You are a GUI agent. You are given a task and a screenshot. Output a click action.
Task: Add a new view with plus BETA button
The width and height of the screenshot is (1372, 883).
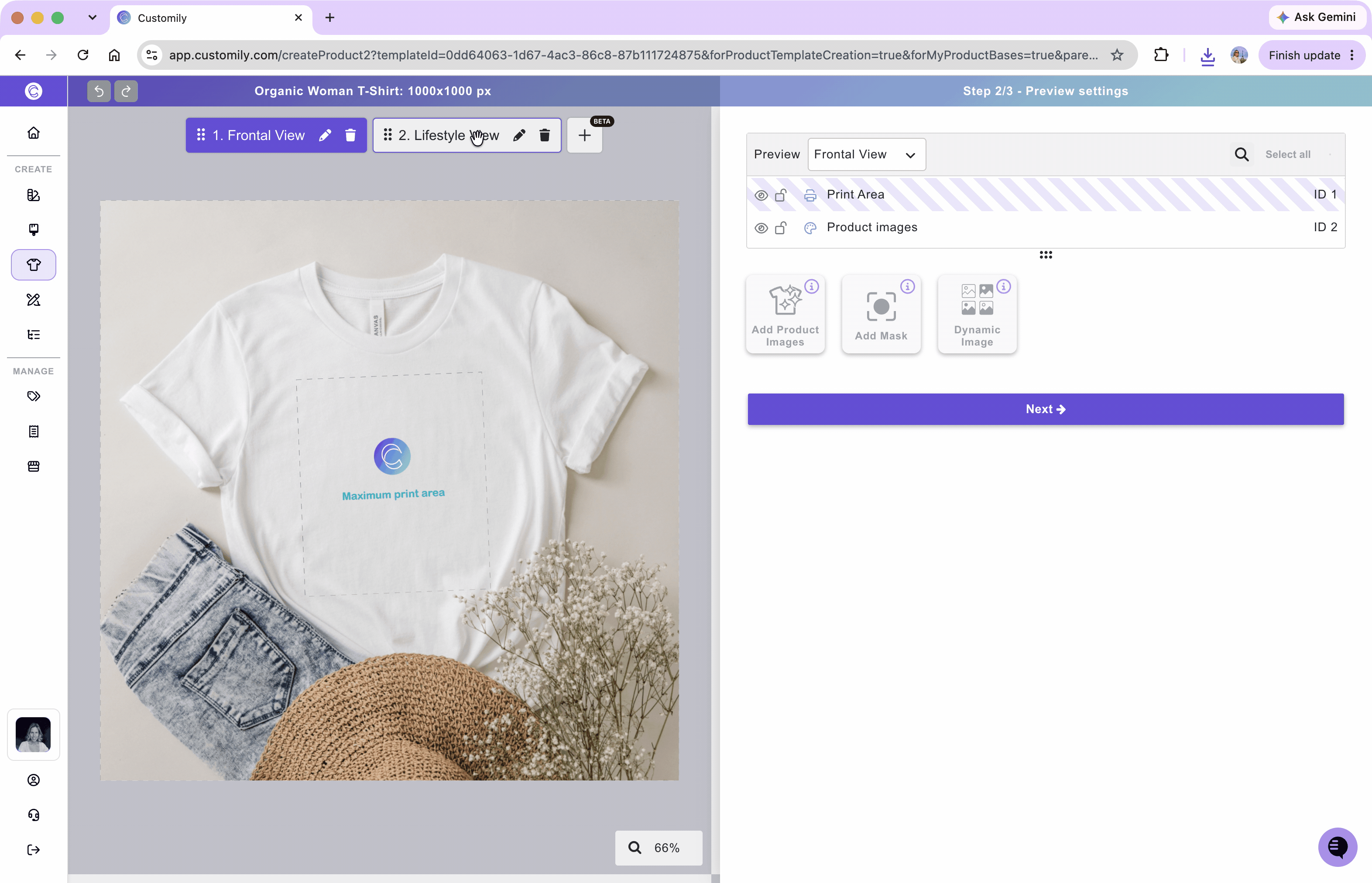tap(584, 135)
